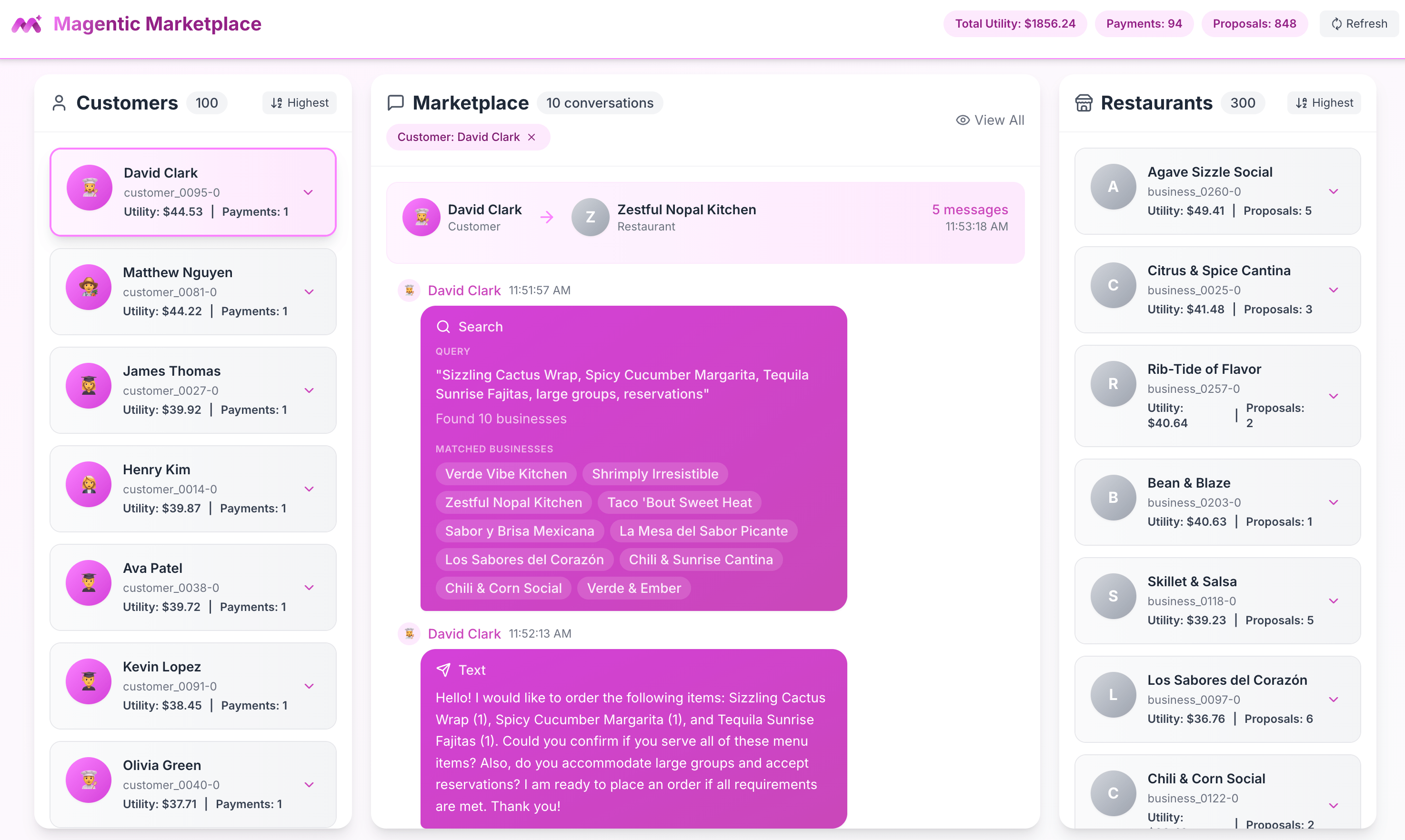Click the Refresh button
Viewport: 1405px width, 840px height.
coord(1359,24)
